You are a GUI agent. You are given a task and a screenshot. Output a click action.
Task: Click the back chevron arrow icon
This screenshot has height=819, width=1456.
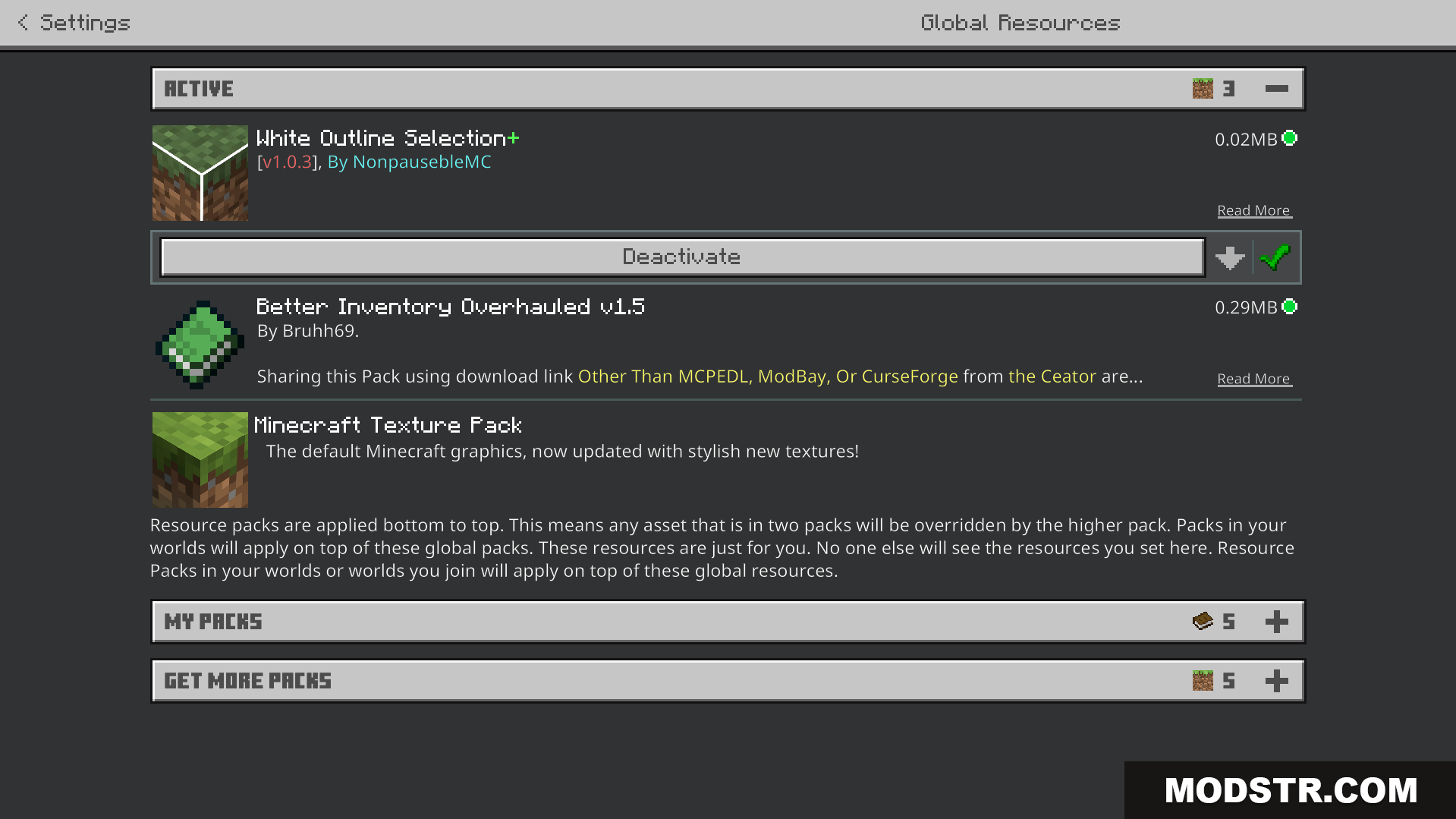pyautogui.click(x=24, y=23)
